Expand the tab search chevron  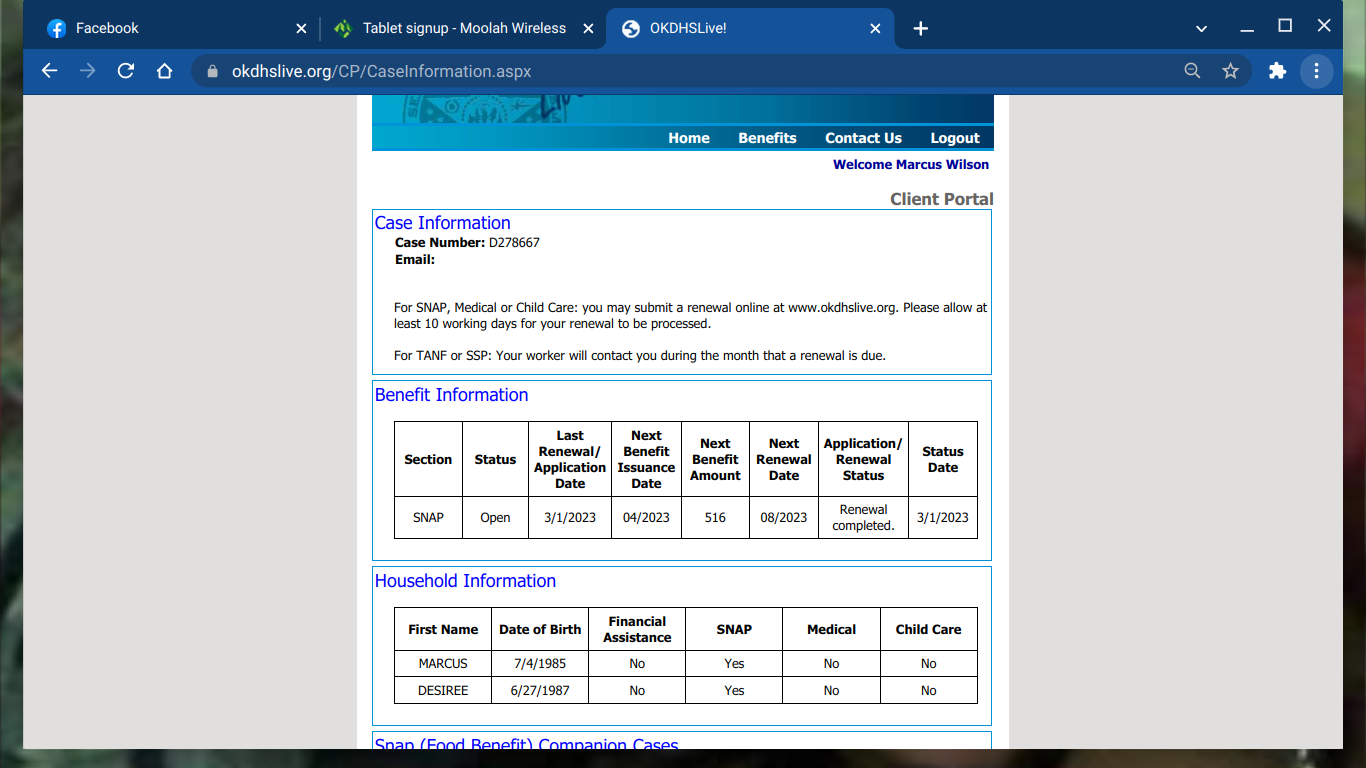pos(1201,29)
